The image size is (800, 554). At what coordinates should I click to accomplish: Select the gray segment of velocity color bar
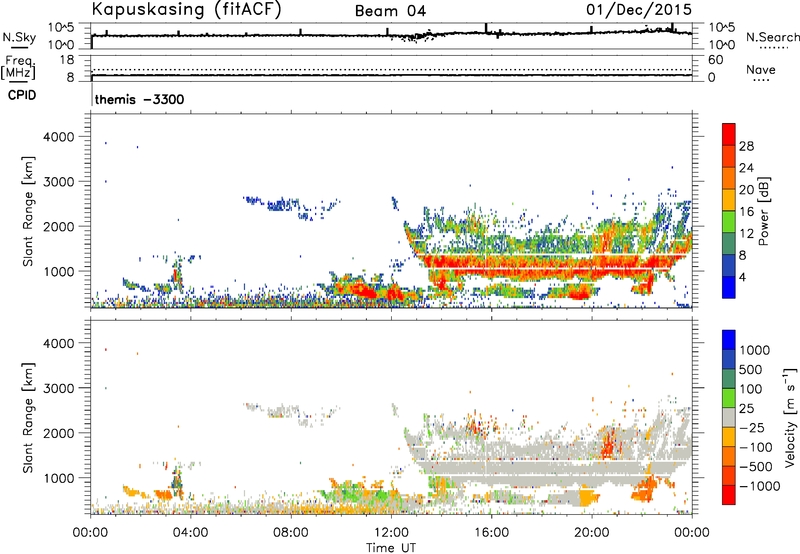click(729, 417)
